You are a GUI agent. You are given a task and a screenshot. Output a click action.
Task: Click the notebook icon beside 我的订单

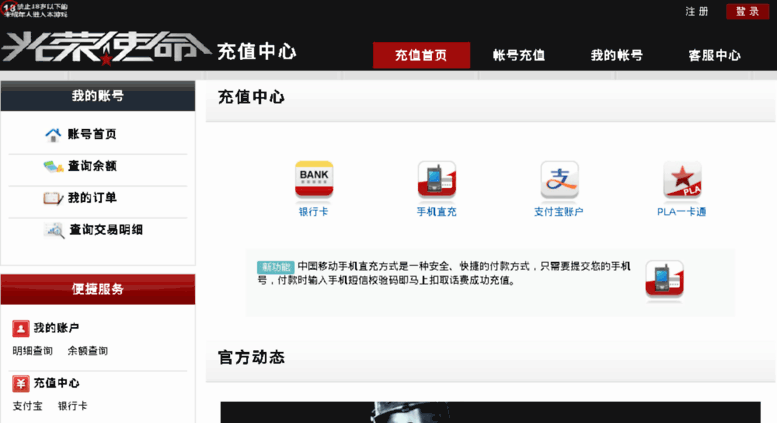pos(53,198)
